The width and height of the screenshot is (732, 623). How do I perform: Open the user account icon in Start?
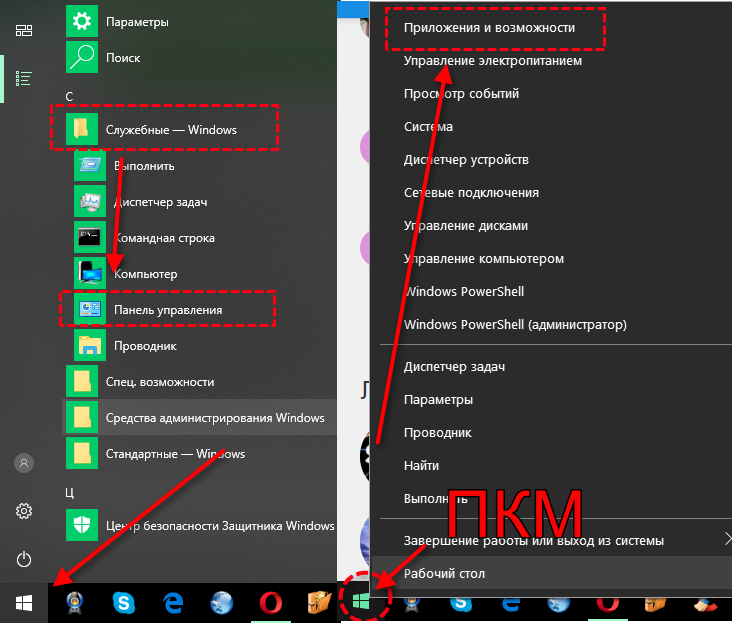pos(24,463)
